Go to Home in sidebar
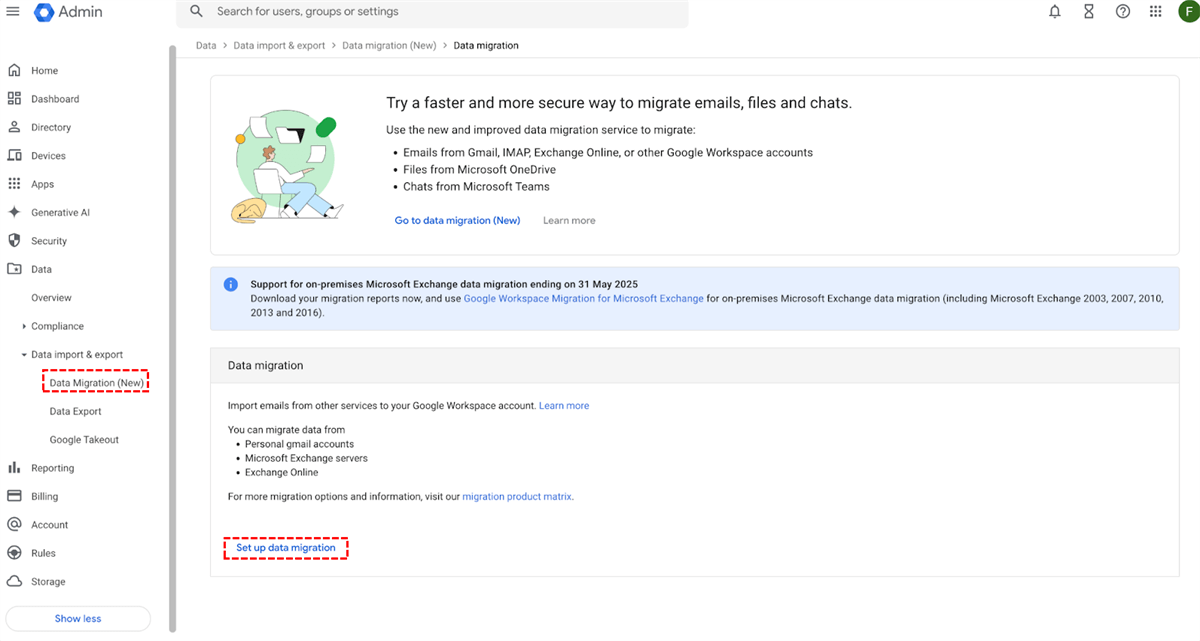1200x641 pixels. (44, 71)
